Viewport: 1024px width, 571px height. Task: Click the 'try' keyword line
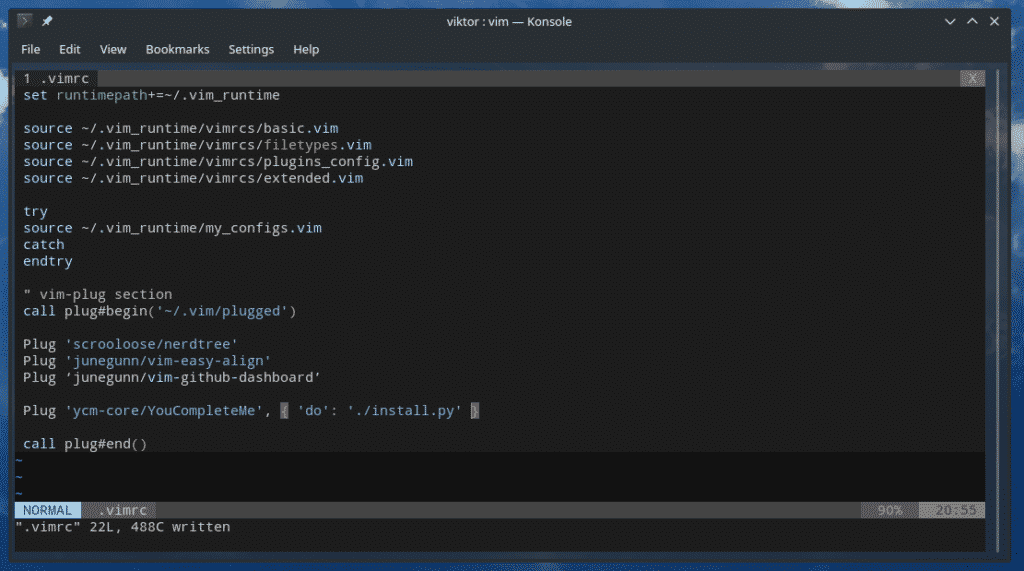click(x=35, y=212)
